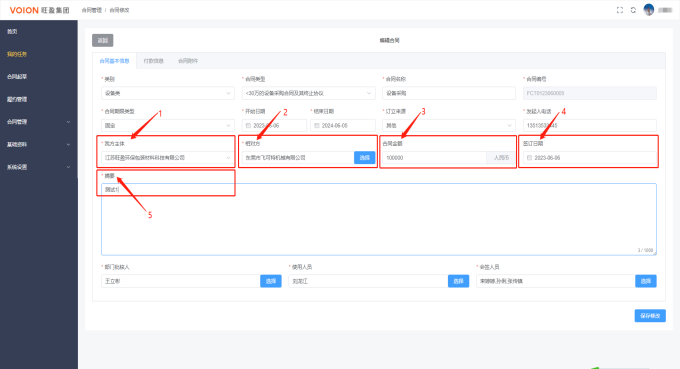Click the refresh icon in top bar
The image size is (680, 369).
pyautogui.click(x=633, y=10)
